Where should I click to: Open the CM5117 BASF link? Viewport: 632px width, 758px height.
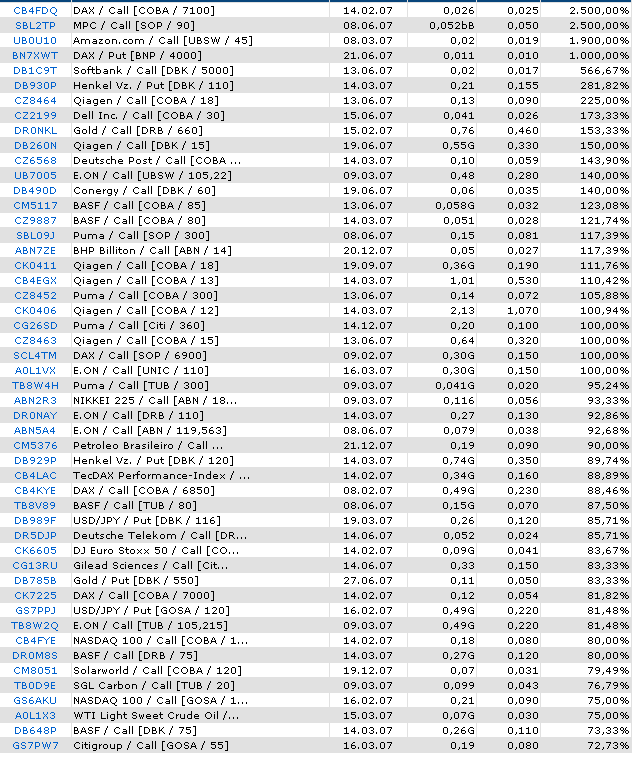[x=35, y=205]
